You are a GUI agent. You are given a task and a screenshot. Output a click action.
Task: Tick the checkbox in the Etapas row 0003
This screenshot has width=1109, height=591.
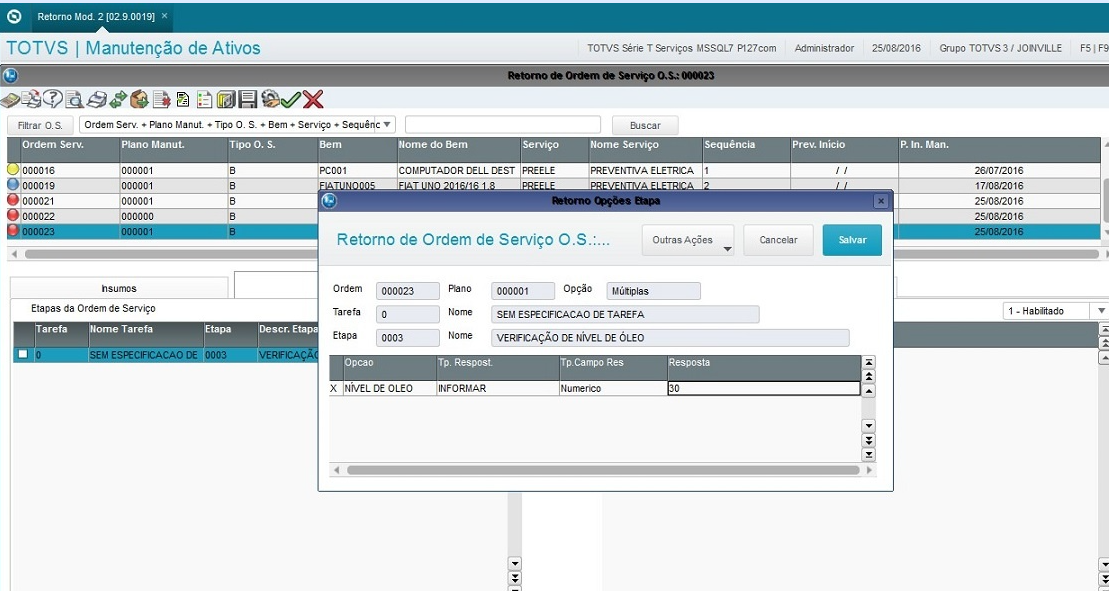point(23,354)
